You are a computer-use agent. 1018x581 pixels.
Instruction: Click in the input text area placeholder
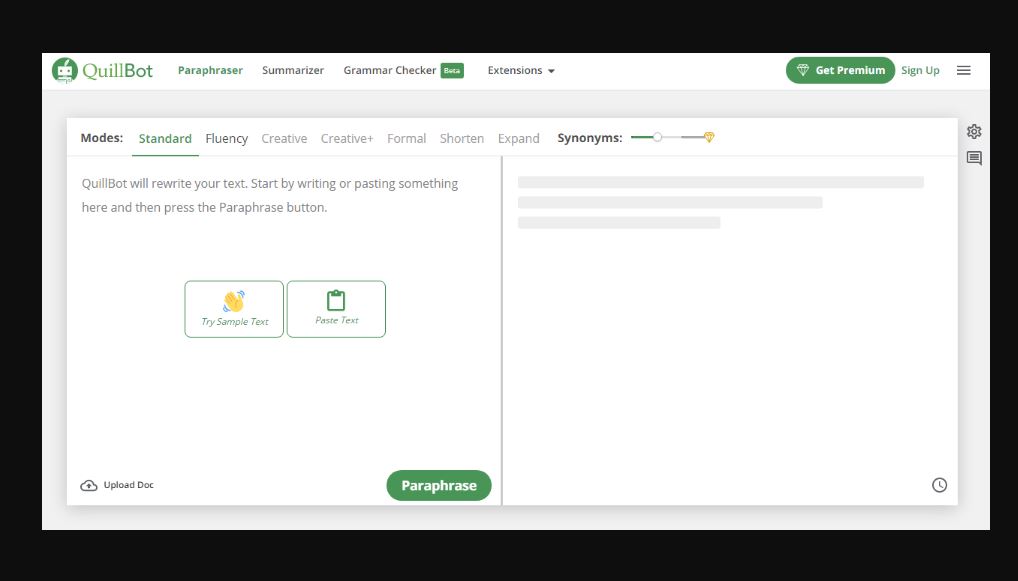[270, 195]
